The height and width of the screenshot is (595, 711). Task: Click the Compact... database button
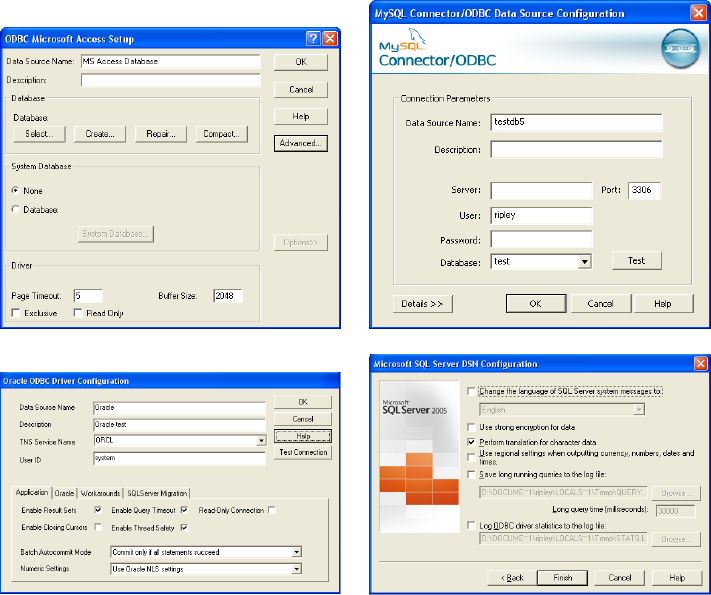[222, 134]
